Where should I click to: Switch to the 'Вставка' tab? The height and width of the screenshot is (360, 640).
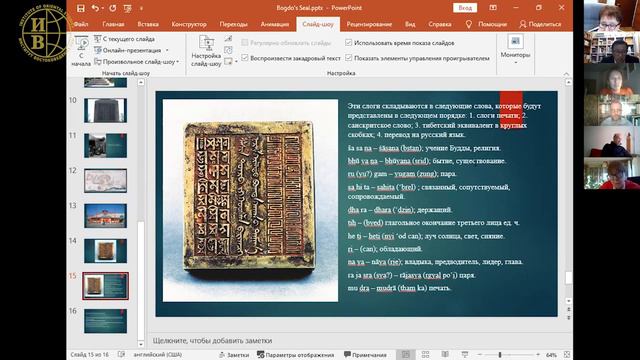tap(148, 24)
